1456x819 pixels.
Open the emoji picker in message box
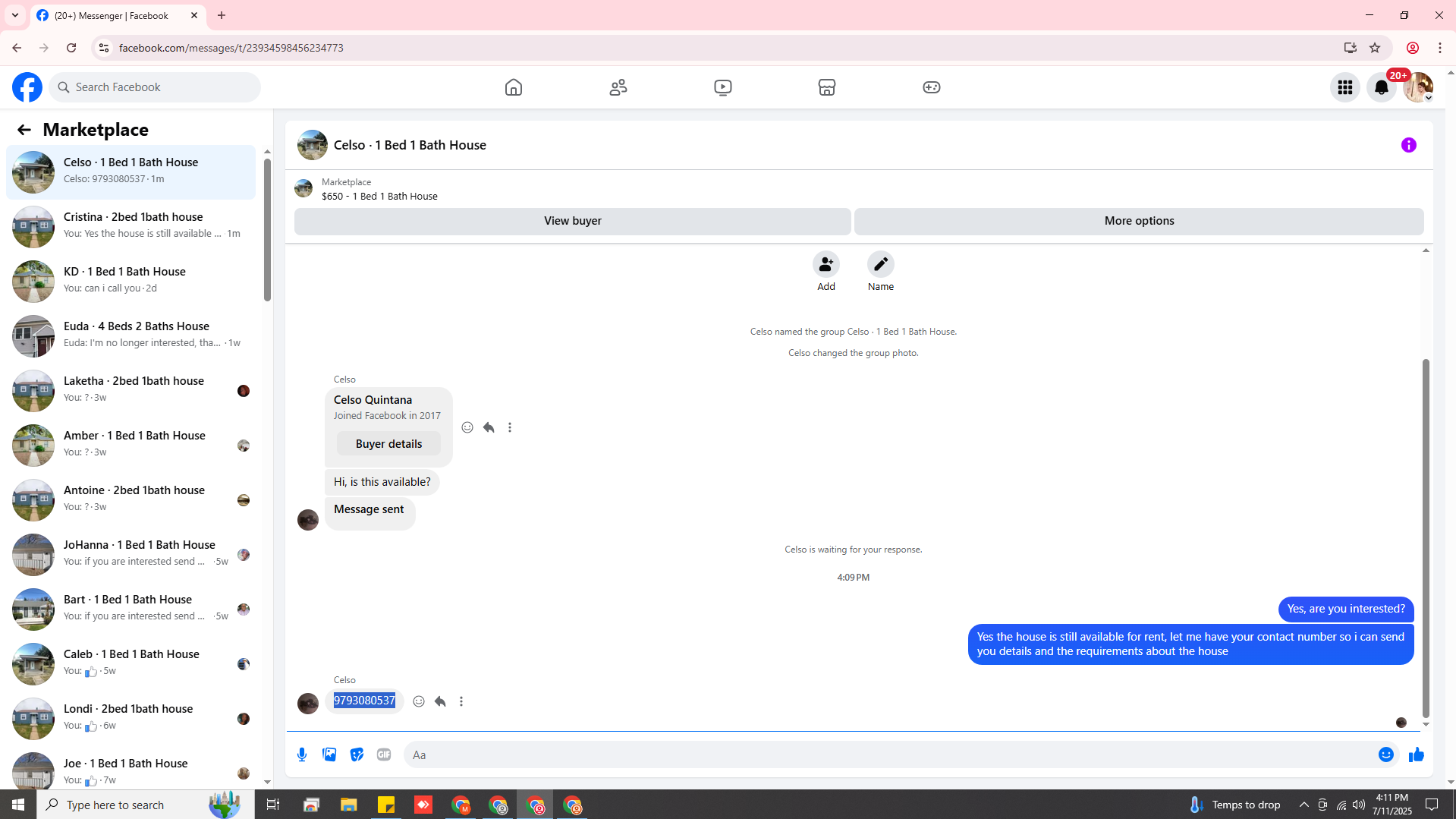click(1386, 754)
